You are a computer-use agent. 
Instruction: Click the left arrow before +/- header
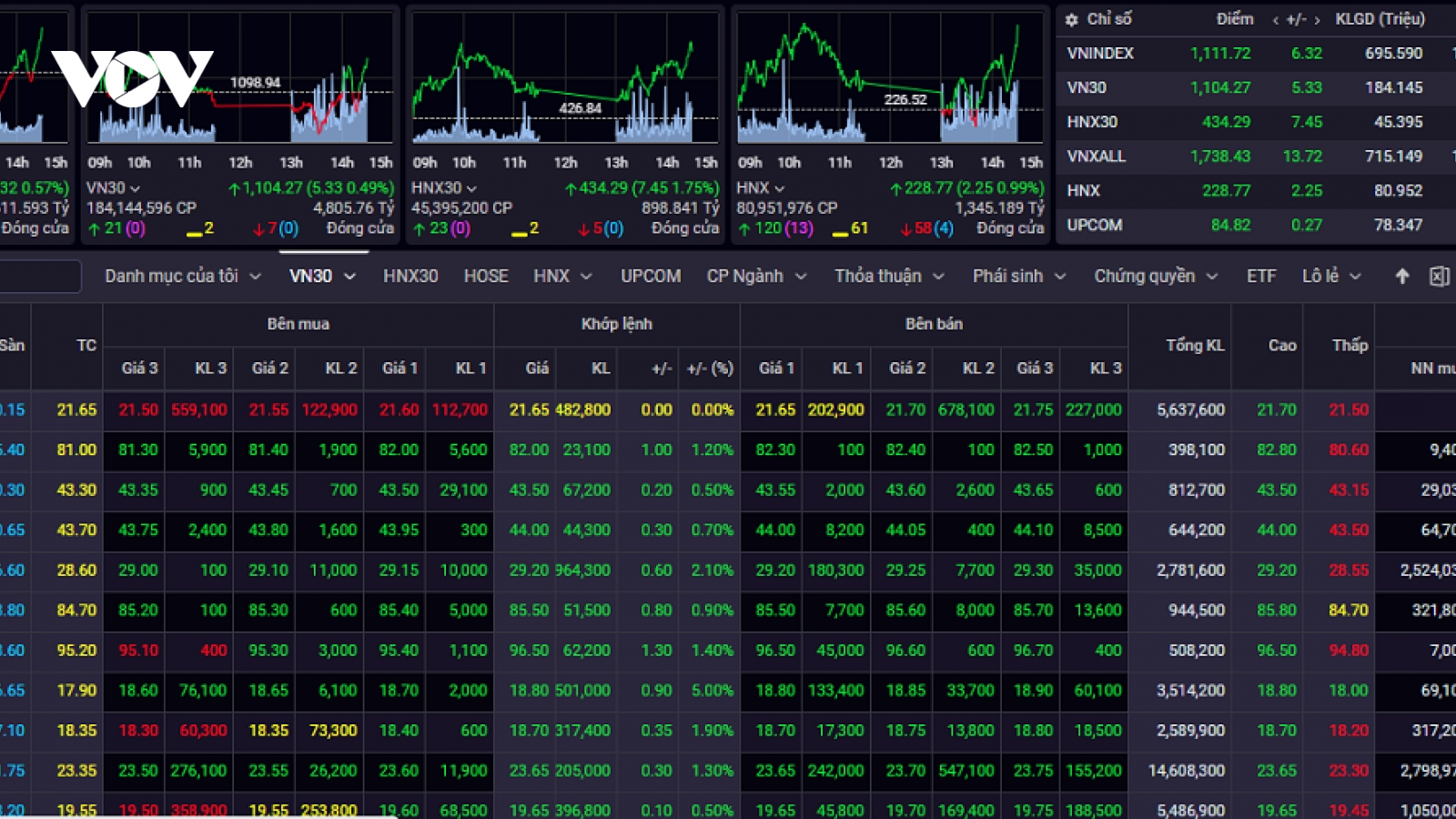point(1276,20)
